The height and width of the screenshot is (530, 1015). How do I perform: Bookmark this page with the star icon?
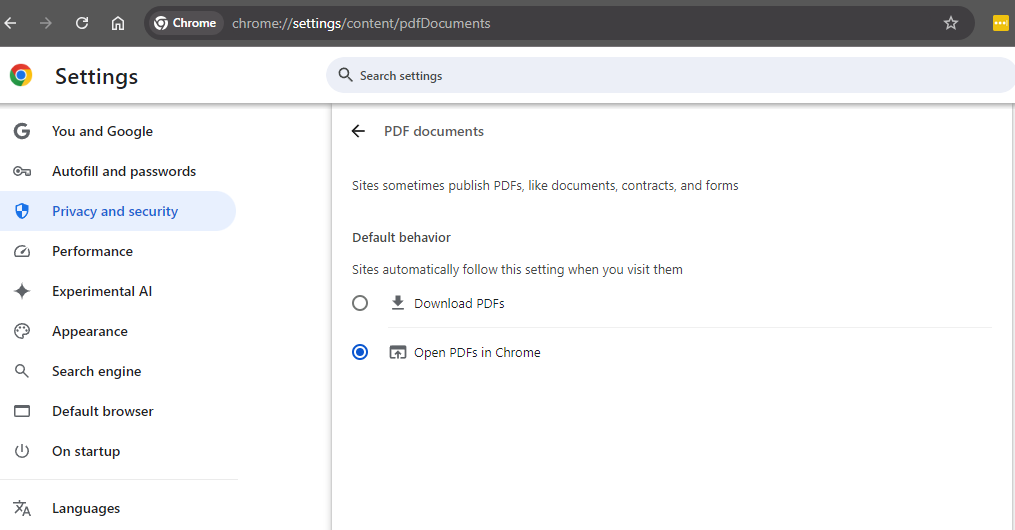click(950, 23)
